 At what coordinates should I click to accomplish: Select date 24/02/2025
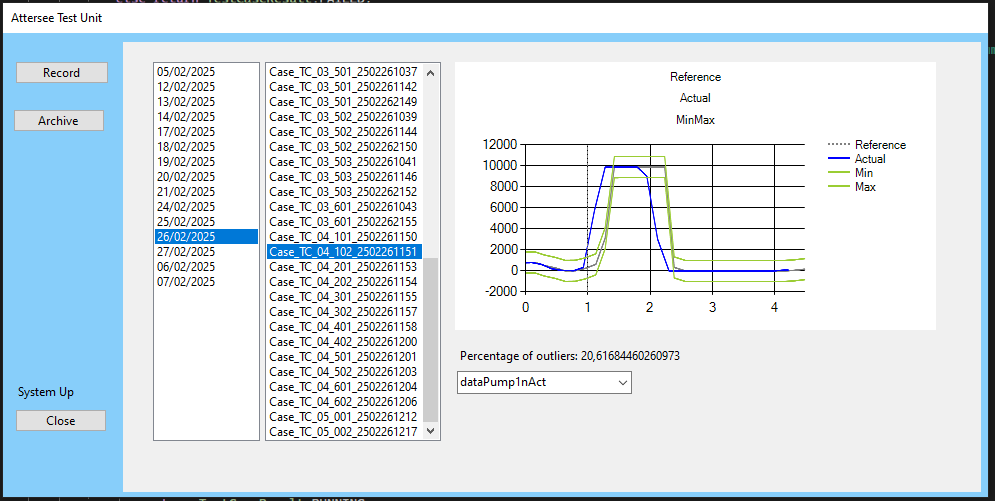[x=206, y=207]
